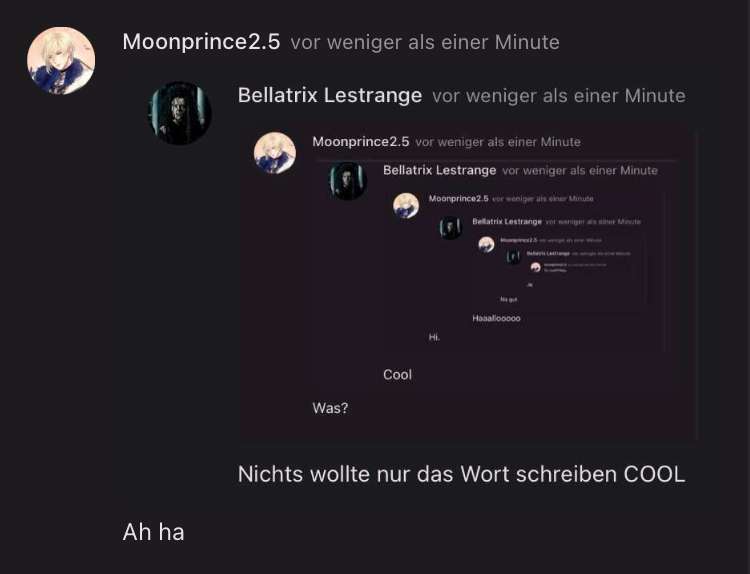Click top timestamp 'vor weniger als einer Minute'

tap(425, 42)
